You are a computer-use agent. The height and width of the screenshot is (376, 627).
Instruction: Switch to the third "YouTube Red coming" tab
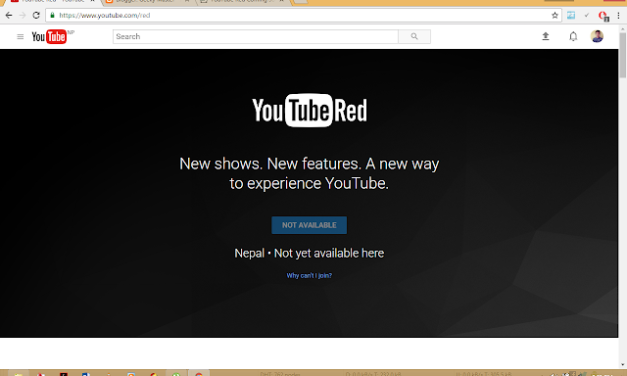pyautogui.click(x=242, y=2)
